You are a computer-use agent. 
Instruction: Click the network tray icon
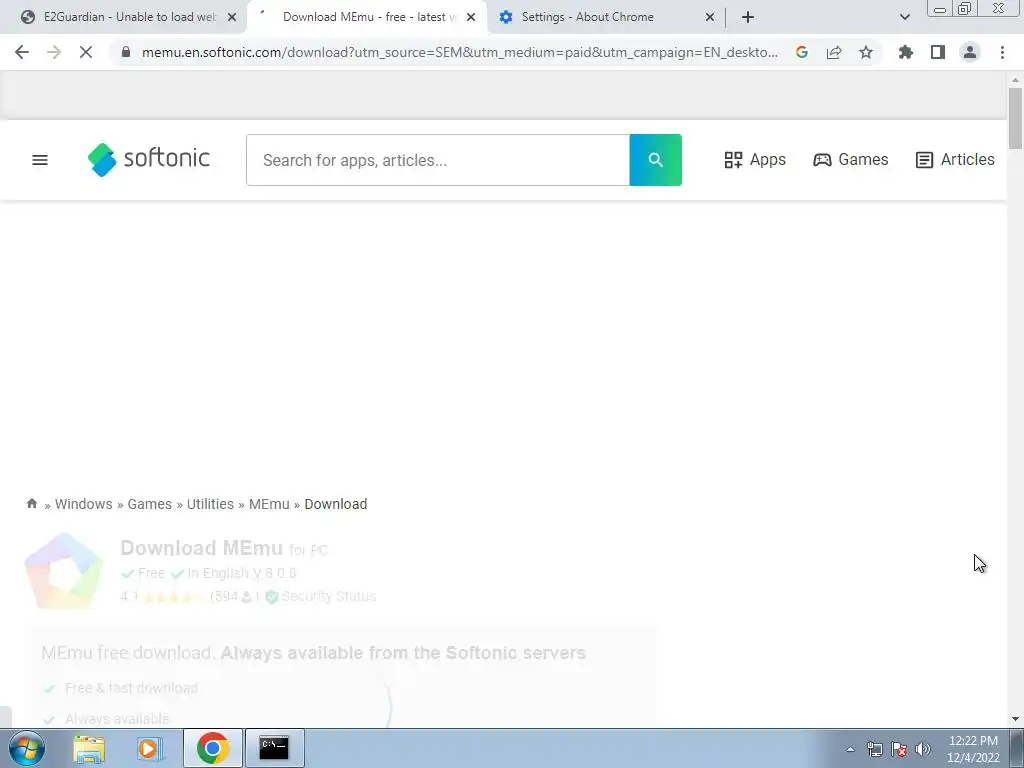coord(874,749)
